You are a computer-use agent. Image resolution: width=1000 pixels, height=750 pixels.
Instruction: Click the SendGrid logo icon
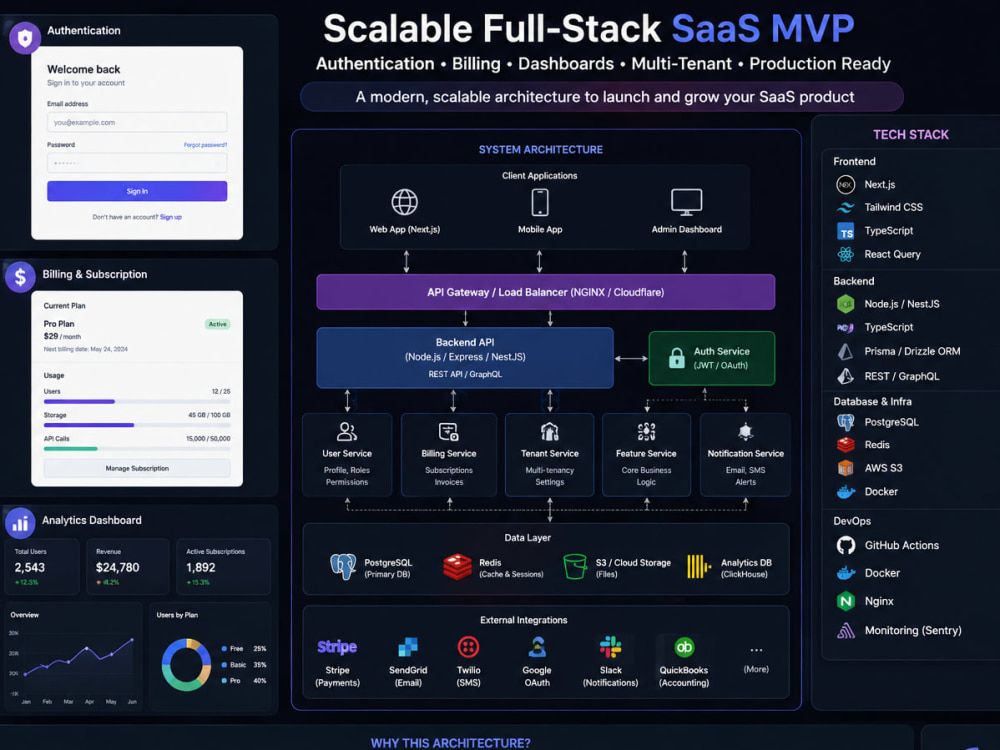(x=408, y=647)
